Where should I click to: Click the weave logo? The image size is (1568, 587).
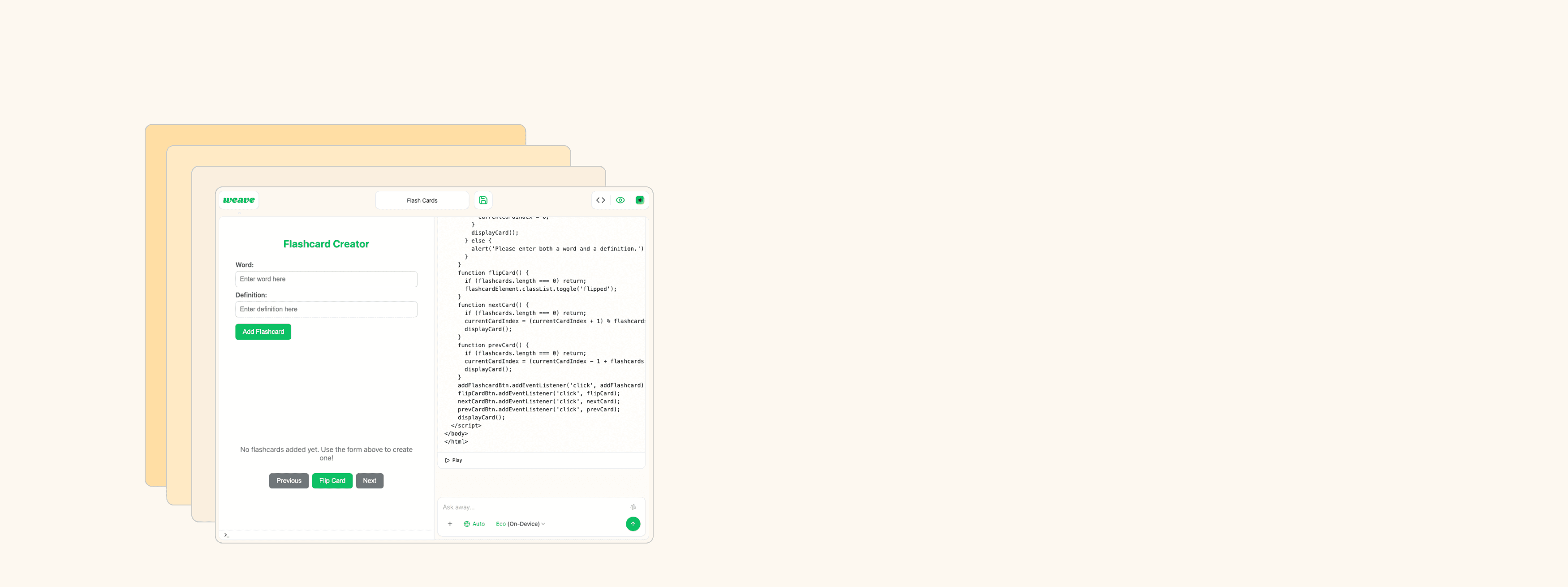(239, 200)
